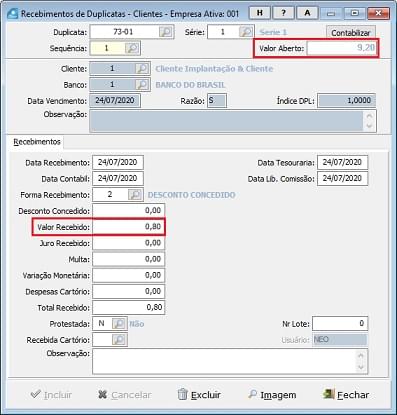Click the Banco lookup magnifier icon
This screenshot has height=415, width=397.
coord(142,85)
